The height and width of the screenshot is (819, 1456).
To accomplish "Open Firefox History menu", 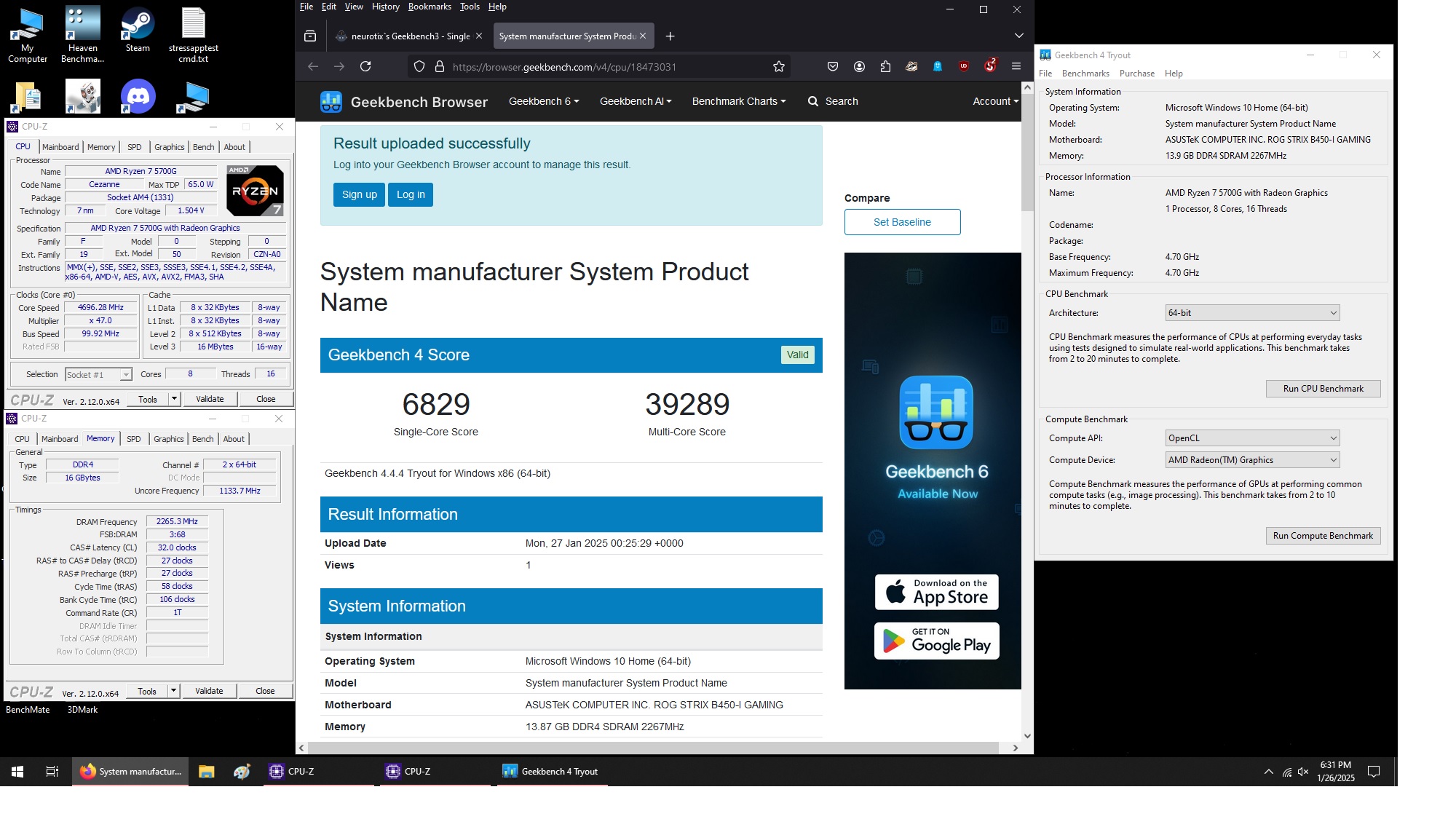I will [385, 7].
